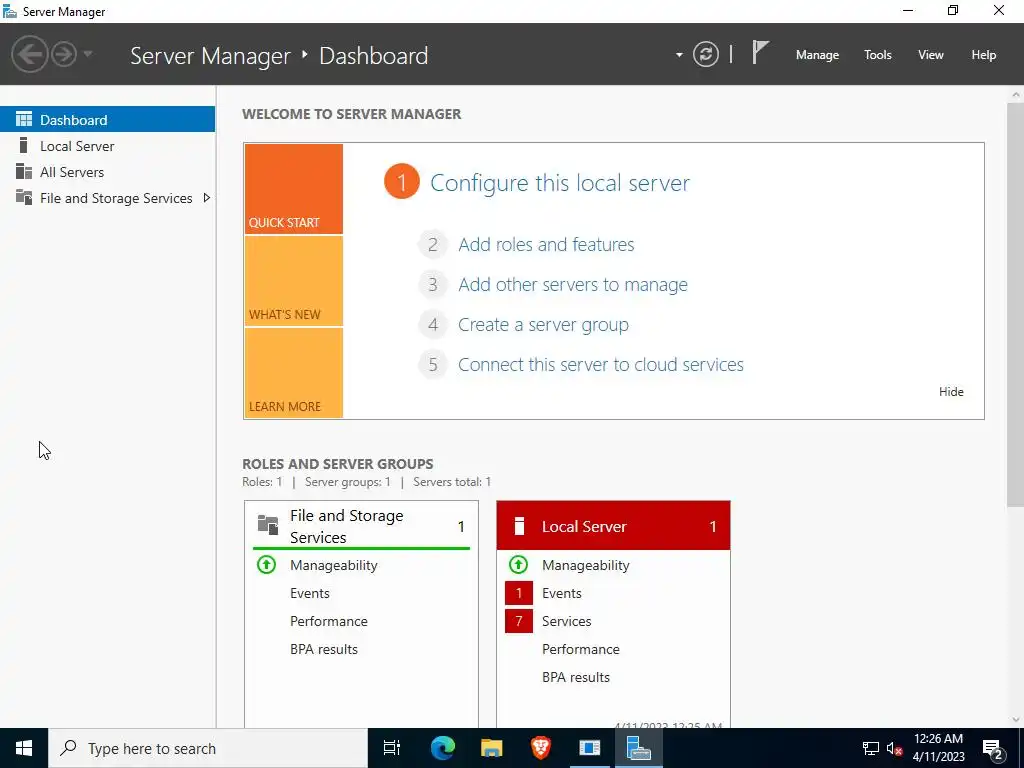The height and width of the screenshot is (768, 1024).
Task: Click Performance under File and Storage Services
Action: [328, 621]
